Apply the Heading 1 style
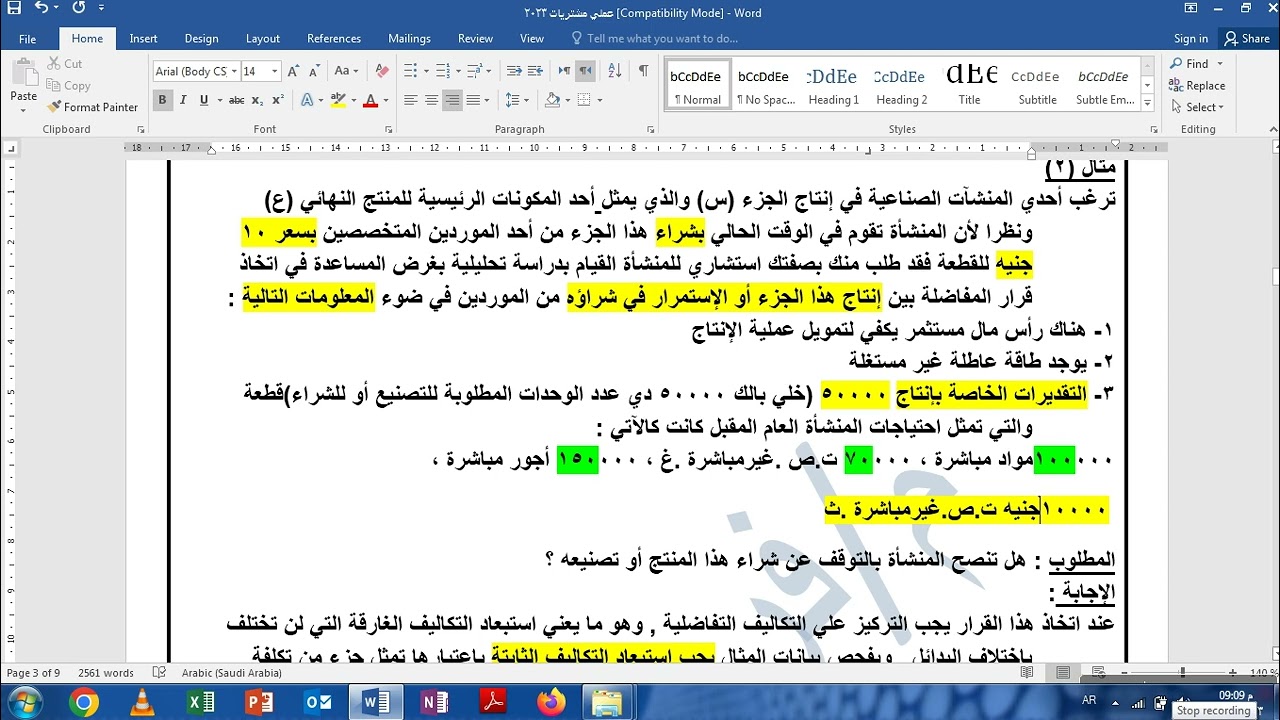This screenshot has width=1280, height=720. (833, 84)
